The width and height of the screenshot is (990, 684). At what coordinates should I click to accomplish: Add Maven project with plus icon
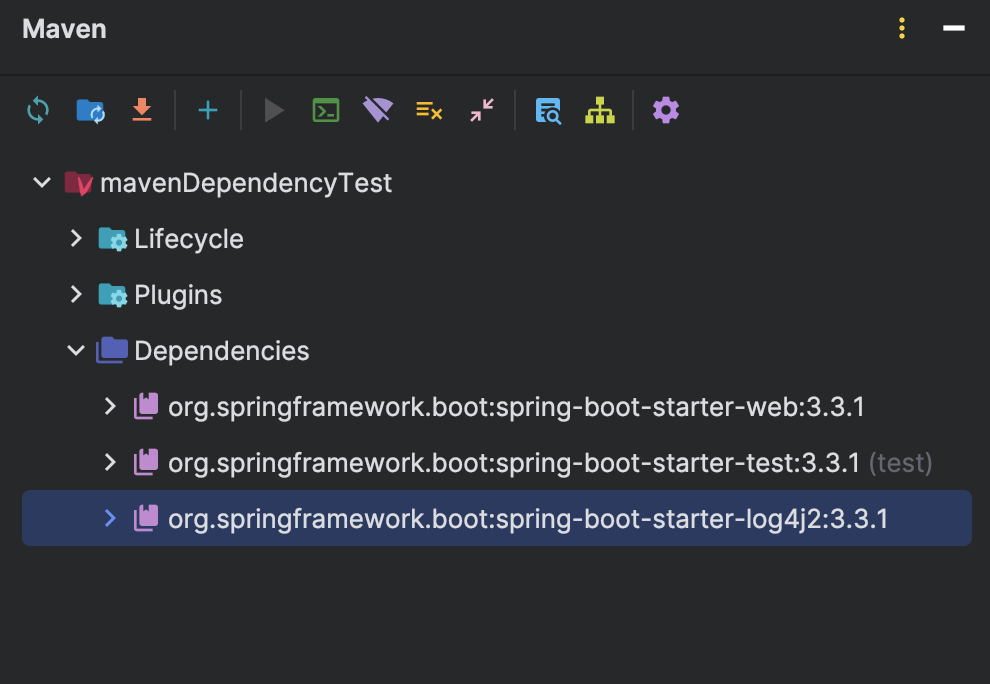coord(208,111)
